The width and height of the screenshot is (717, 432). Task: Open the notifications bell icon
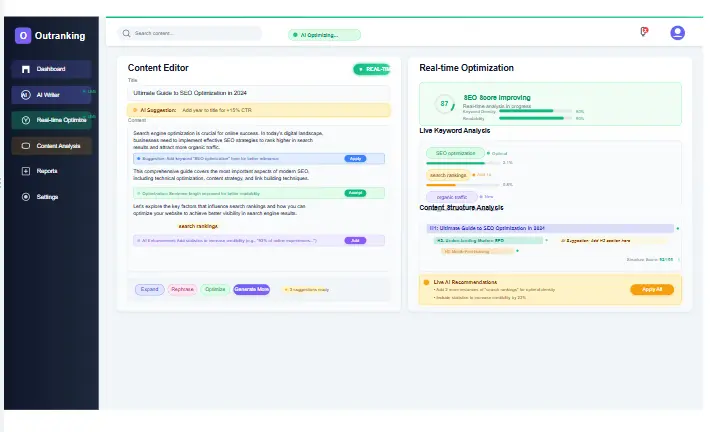(644, 32)
